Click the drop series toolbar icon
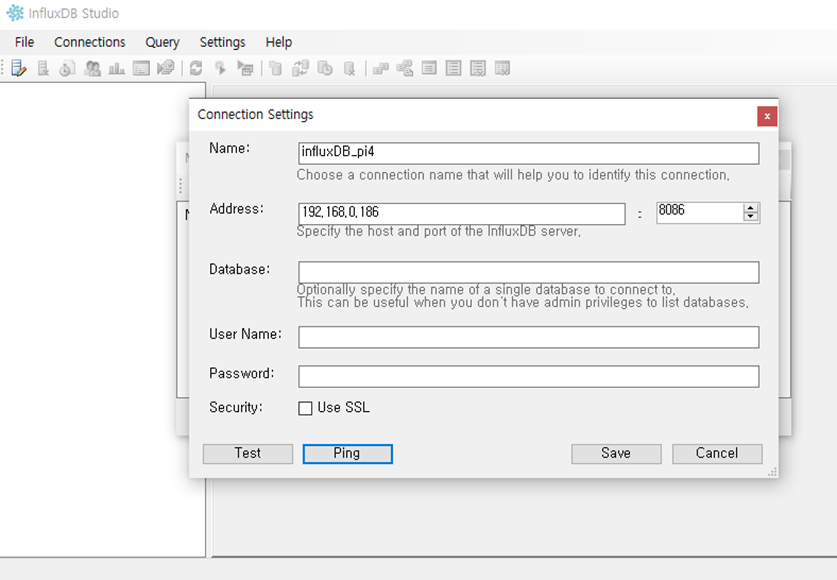This screenshot has width=837, height=580. [x=478, y=68]
